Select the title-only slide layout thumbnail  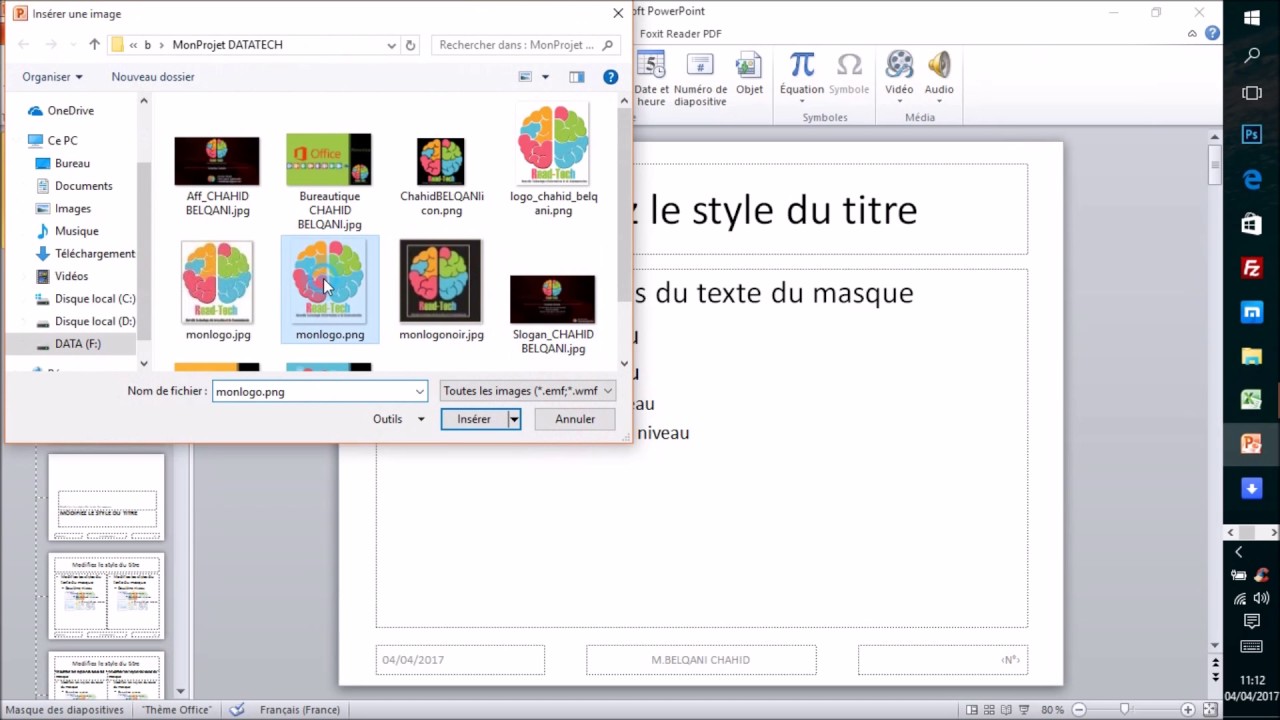[107, 497]
